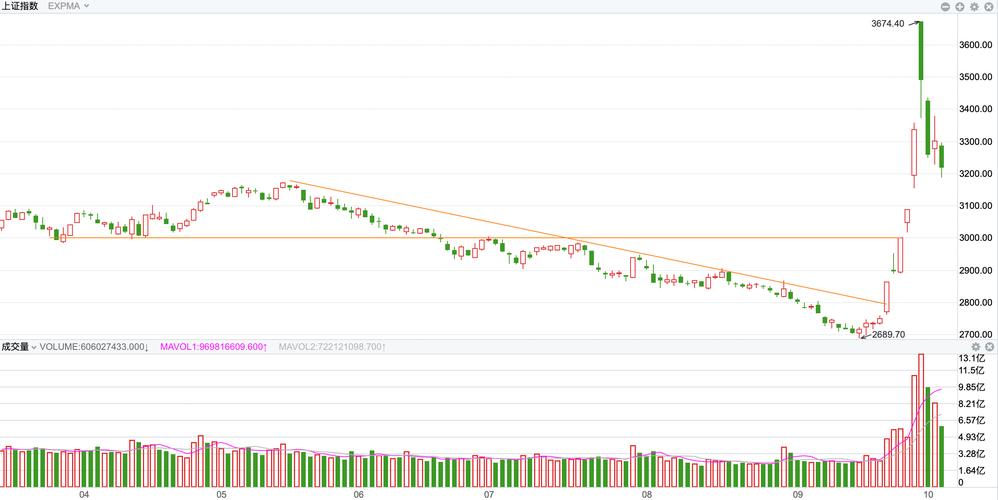
Task: Click month 07 on the time axis
Action: pyautogui.click(x=489, y=494)
